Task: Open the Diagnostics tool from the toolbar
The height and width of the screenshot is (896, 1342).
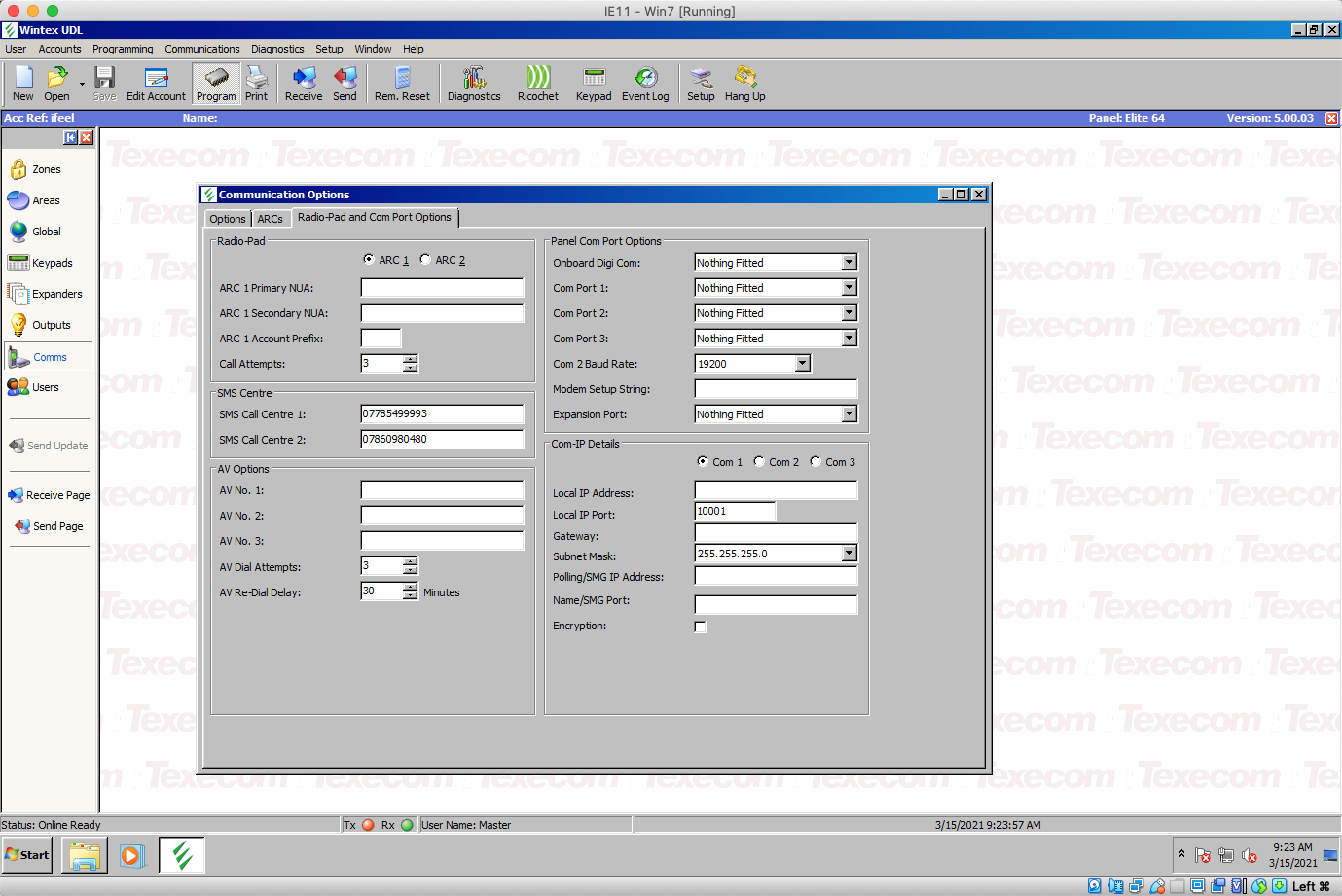Action: click(x=474, y=84)
